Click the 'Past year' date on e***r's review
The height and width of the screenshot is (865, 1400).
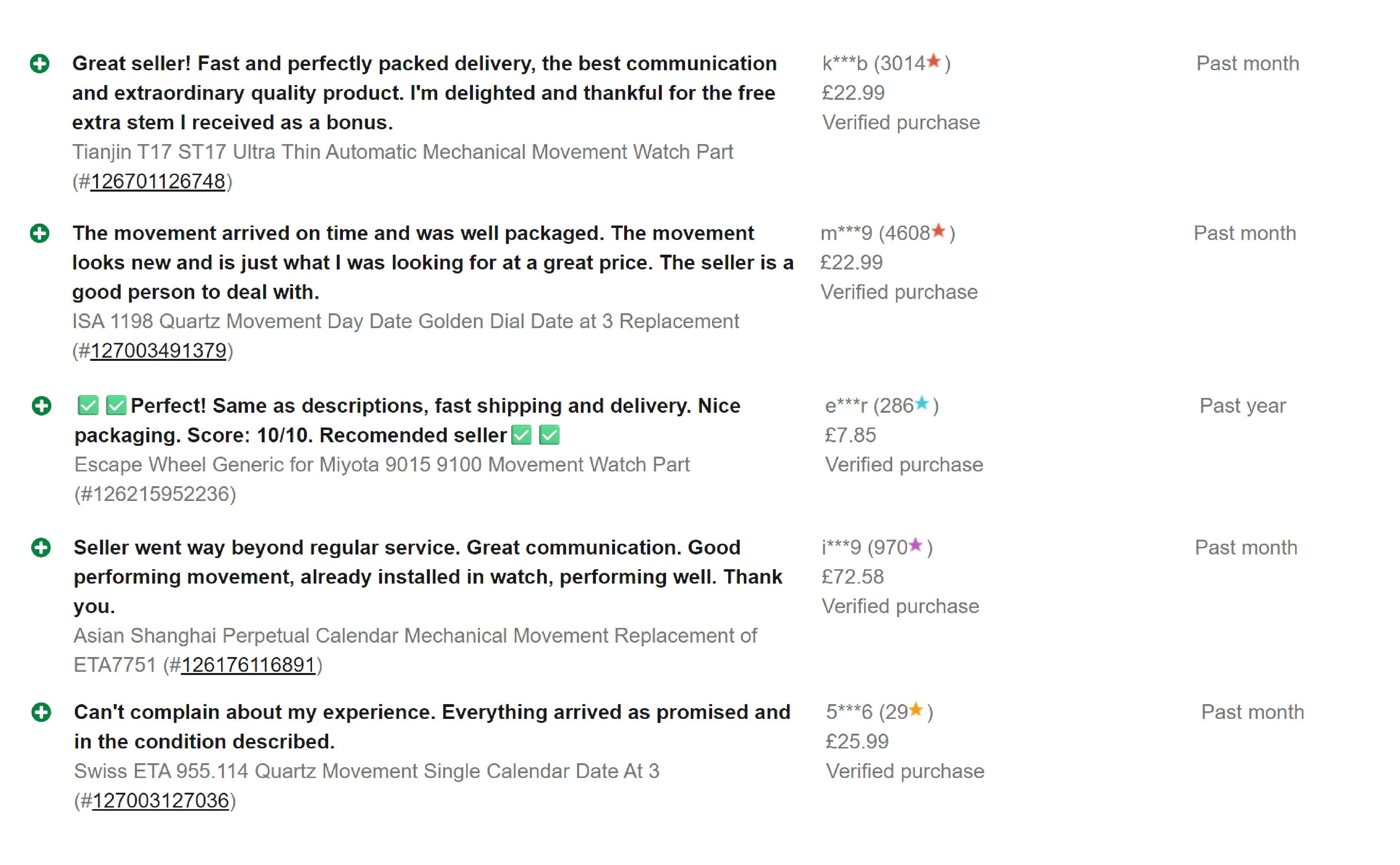[x=1242, y=406]
